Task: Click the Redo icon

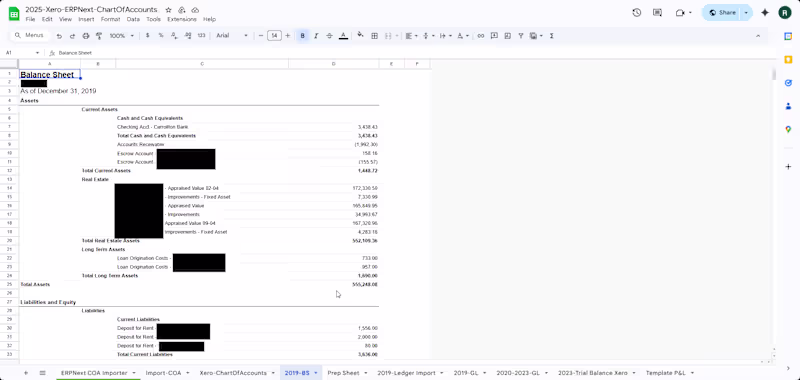Action: 72,36
